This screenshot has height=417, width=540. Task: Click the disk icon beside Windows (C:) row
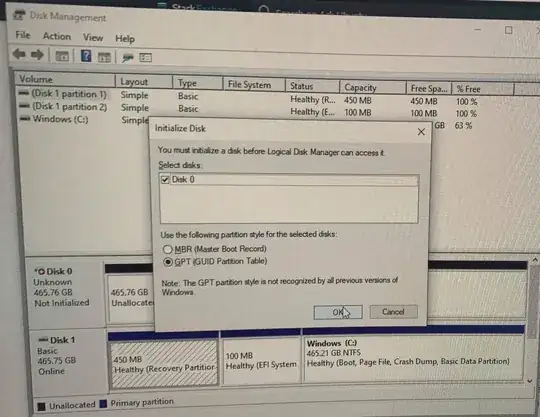25,119
